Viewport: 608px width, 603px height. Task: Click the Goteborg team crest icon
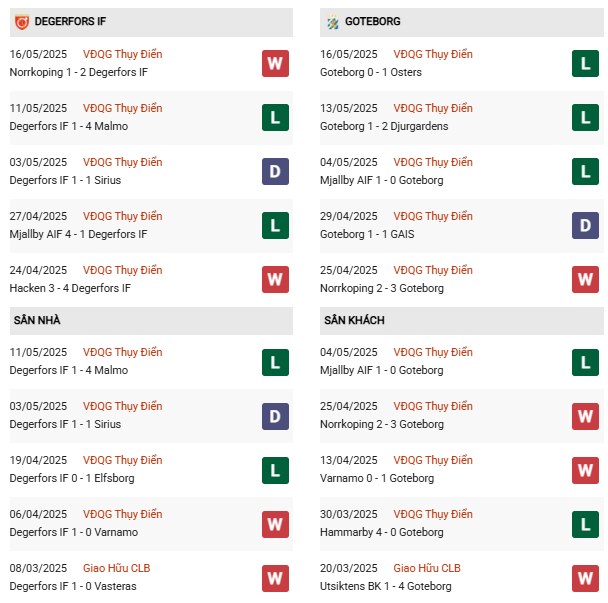click(333, 21)
